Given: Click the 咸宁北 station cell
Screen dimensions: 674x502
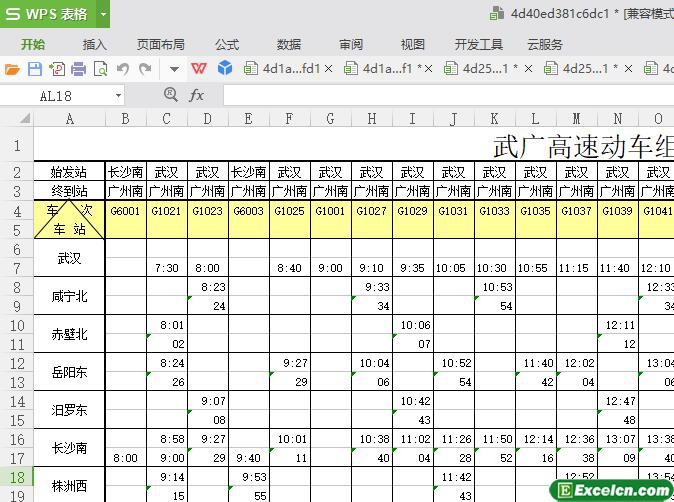Looking at the screenshot, I should tap(69, 296).
